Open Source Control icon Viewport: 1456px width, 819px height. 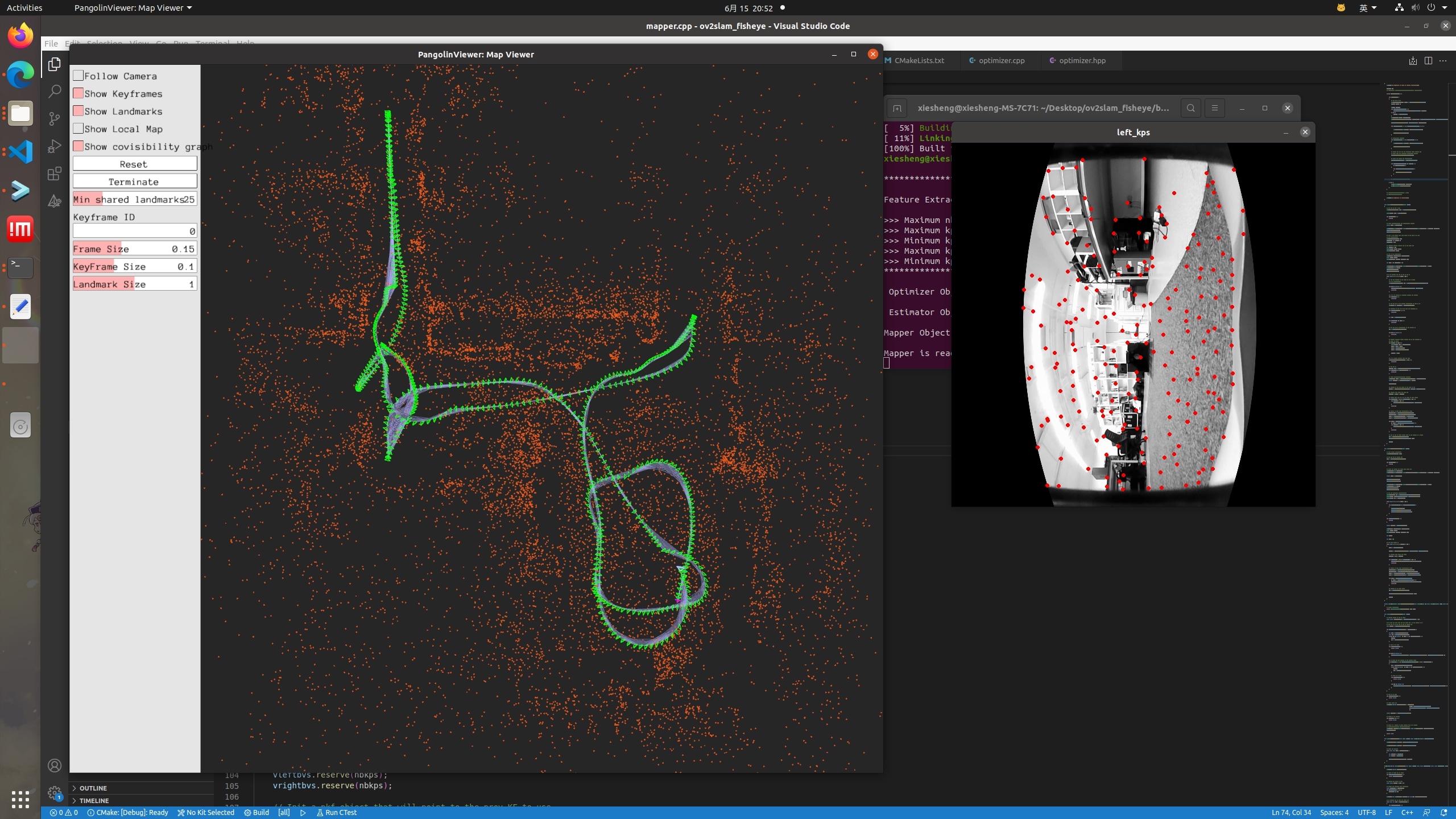pyautogui.click(x=55, y=118)
